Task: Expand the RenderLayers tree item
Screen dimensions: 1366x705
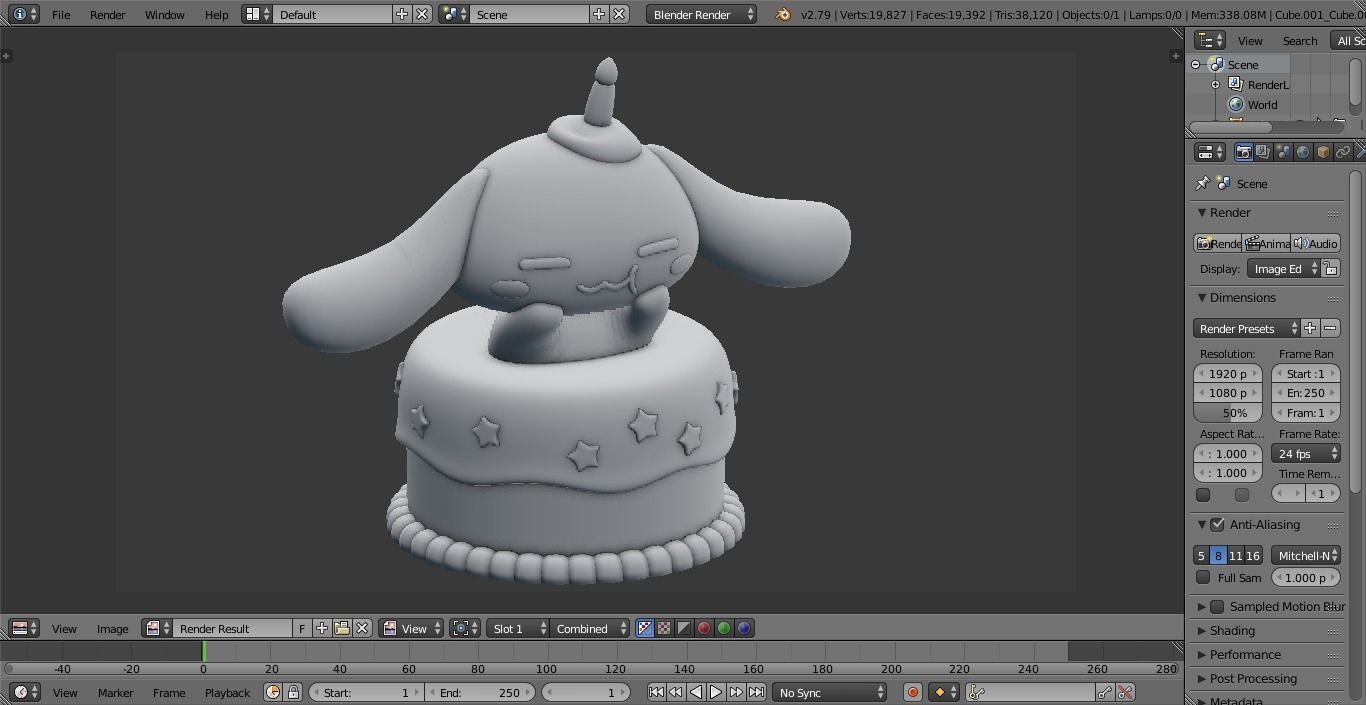Action: click(x=1215, y=85)
